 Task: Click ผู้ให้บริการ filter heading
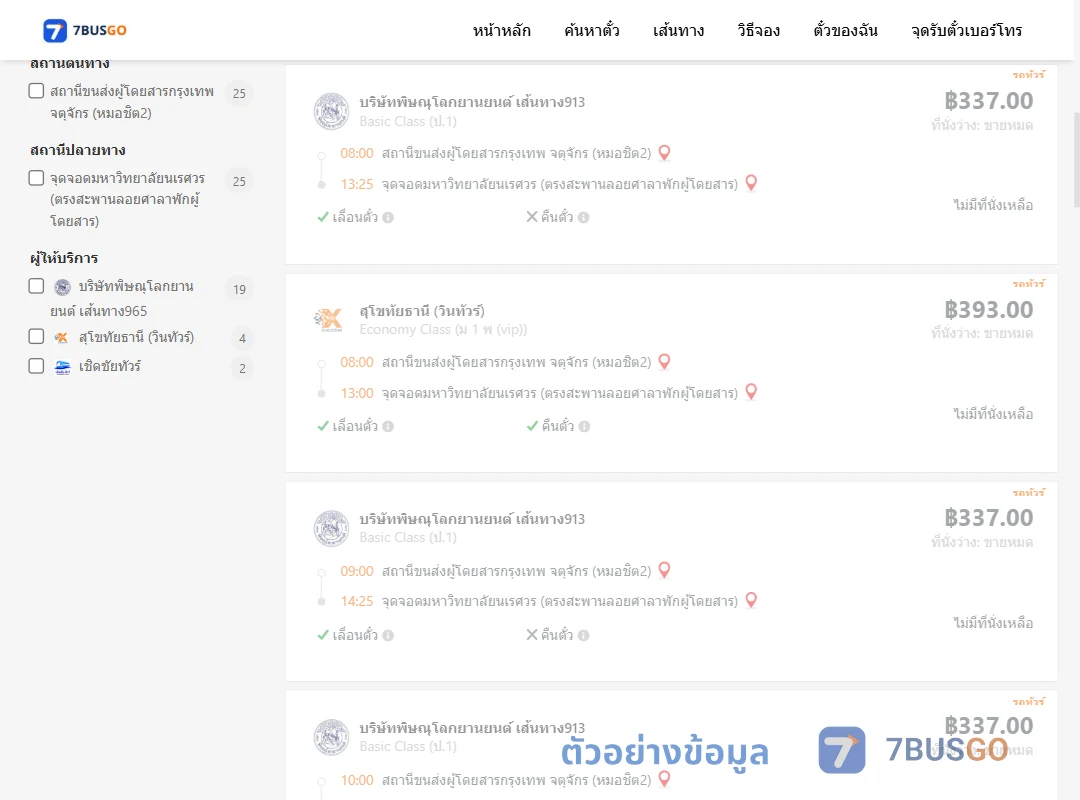[x=64, y=258]
